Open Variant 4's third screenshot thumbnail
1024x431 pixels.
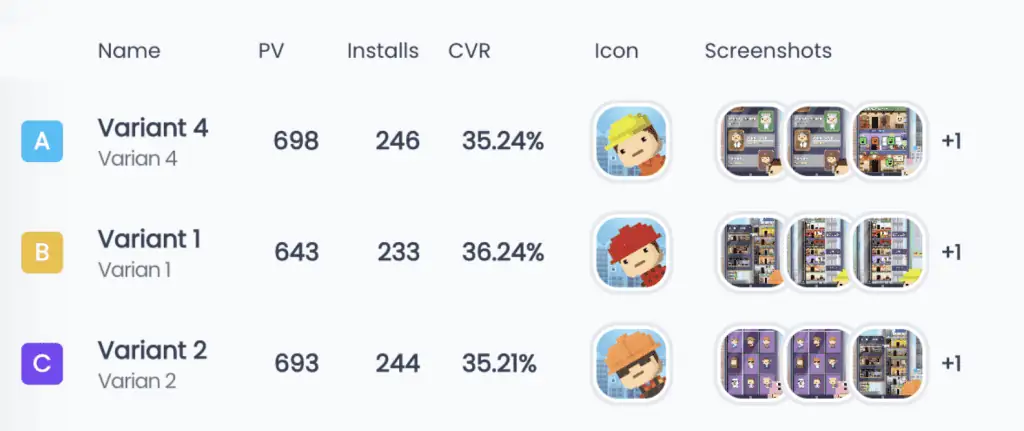[888, 141]
